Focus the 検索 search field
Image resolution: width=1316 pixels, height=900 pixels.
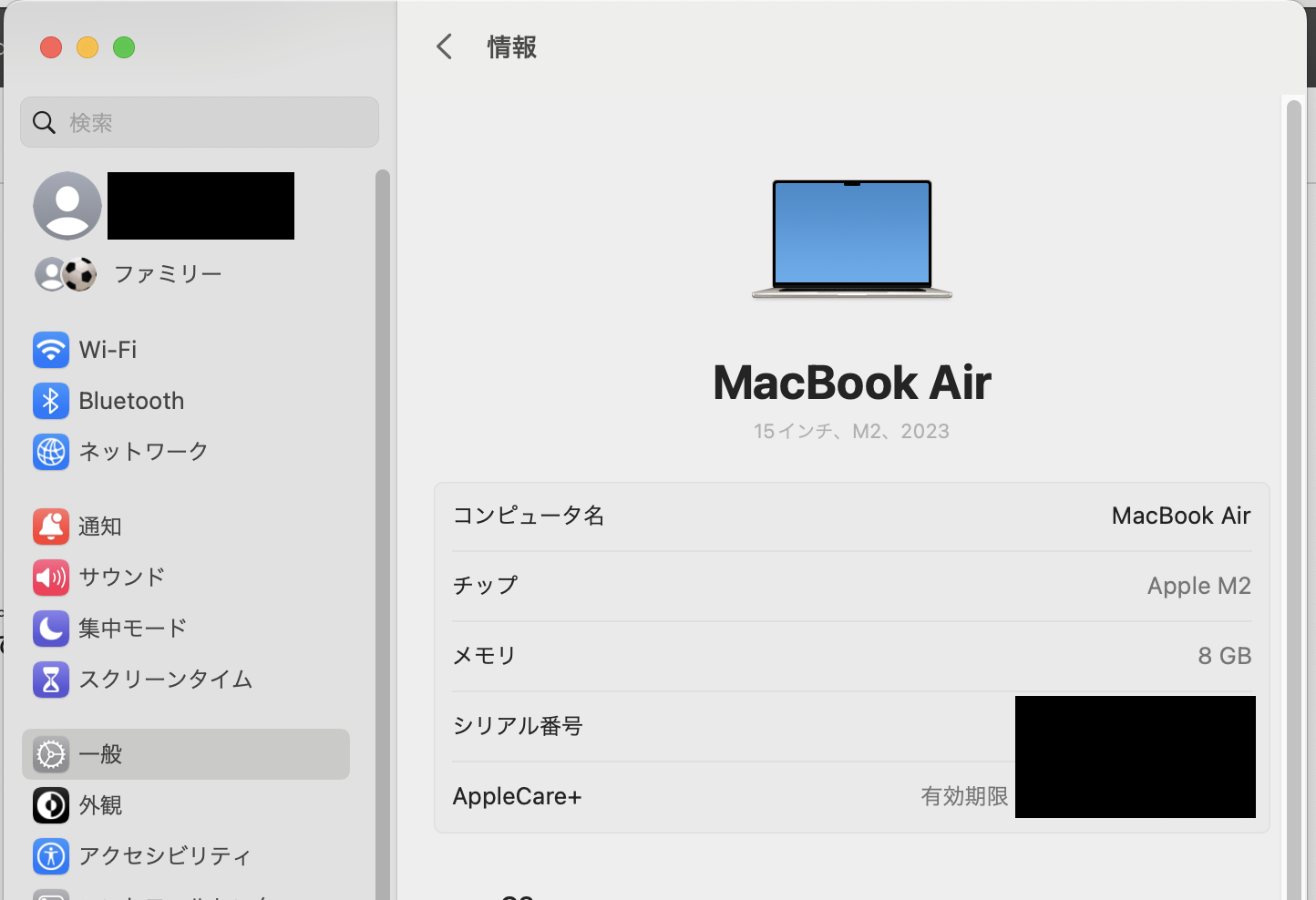(200, 122)
